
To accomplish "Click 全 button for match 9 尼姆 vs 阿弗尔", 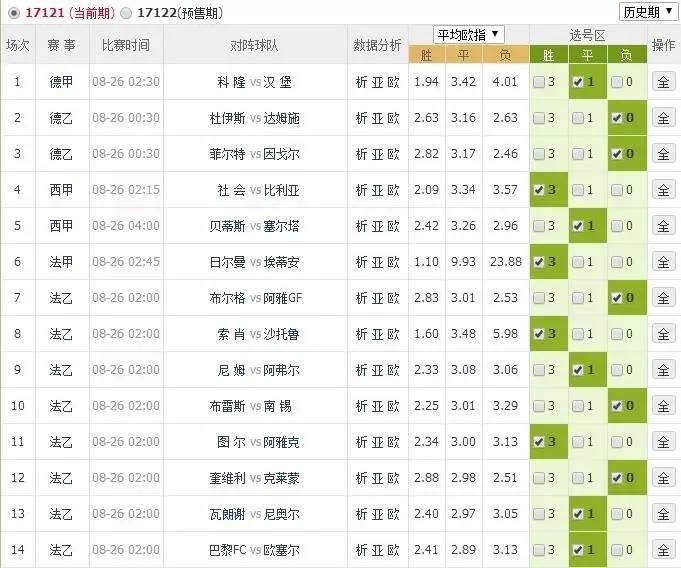I will 663,370.
